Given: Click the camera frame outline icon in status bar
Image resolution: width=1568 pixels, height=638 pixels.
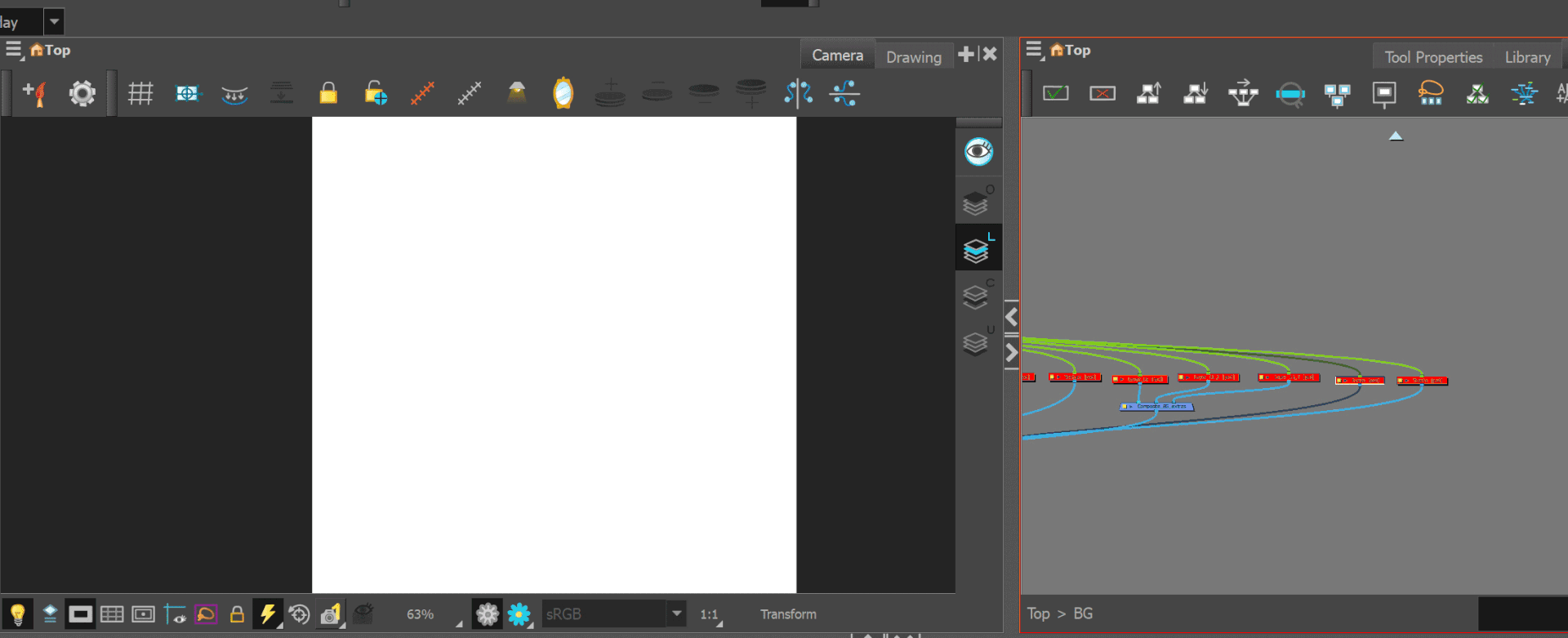Looking at the screenshot, I should pyautogui.click(x=143, y=614).
